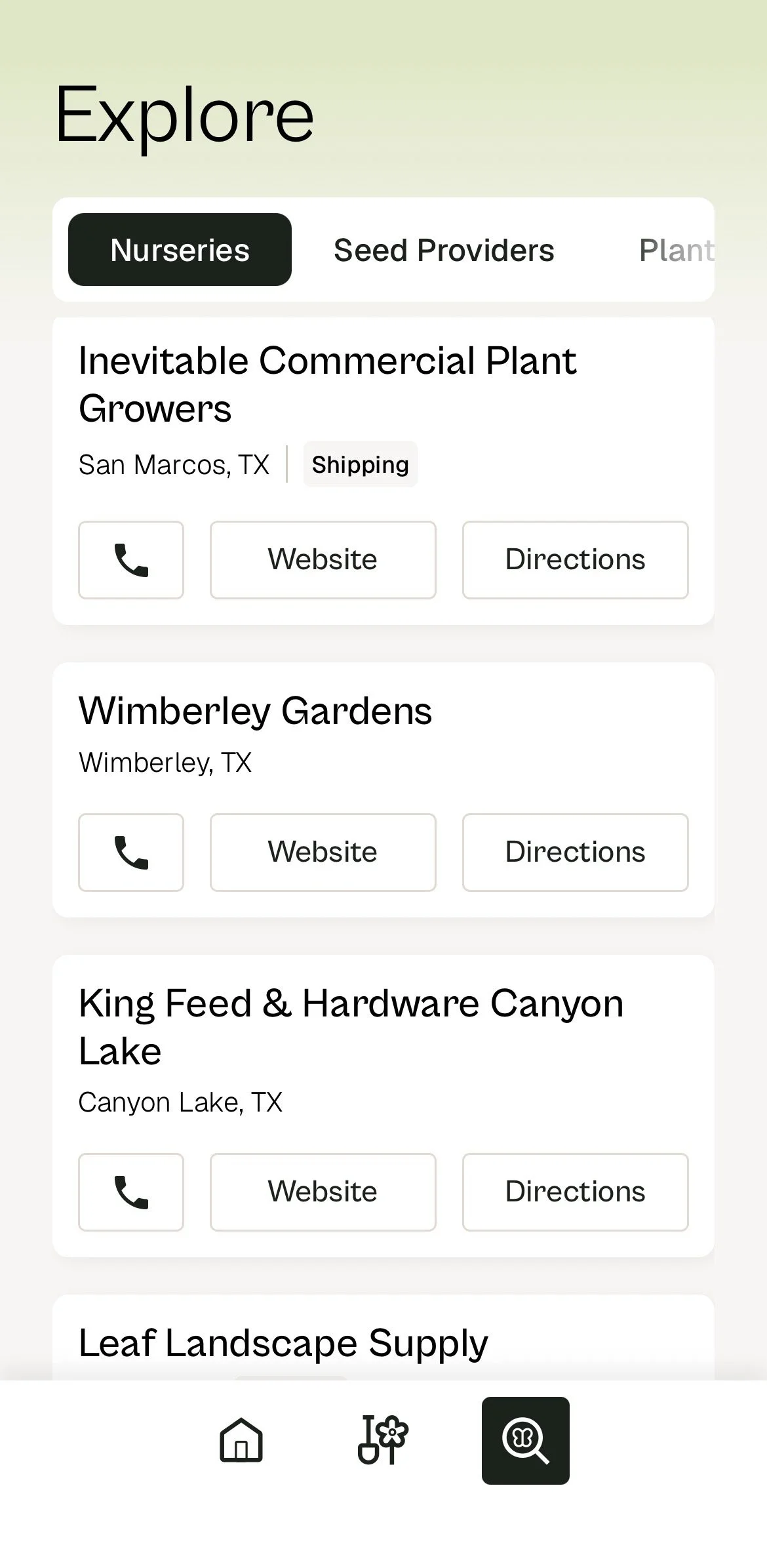Get Directions to King Feed & Hardware
The image size is (767, 1568).
click(576, 1192)
